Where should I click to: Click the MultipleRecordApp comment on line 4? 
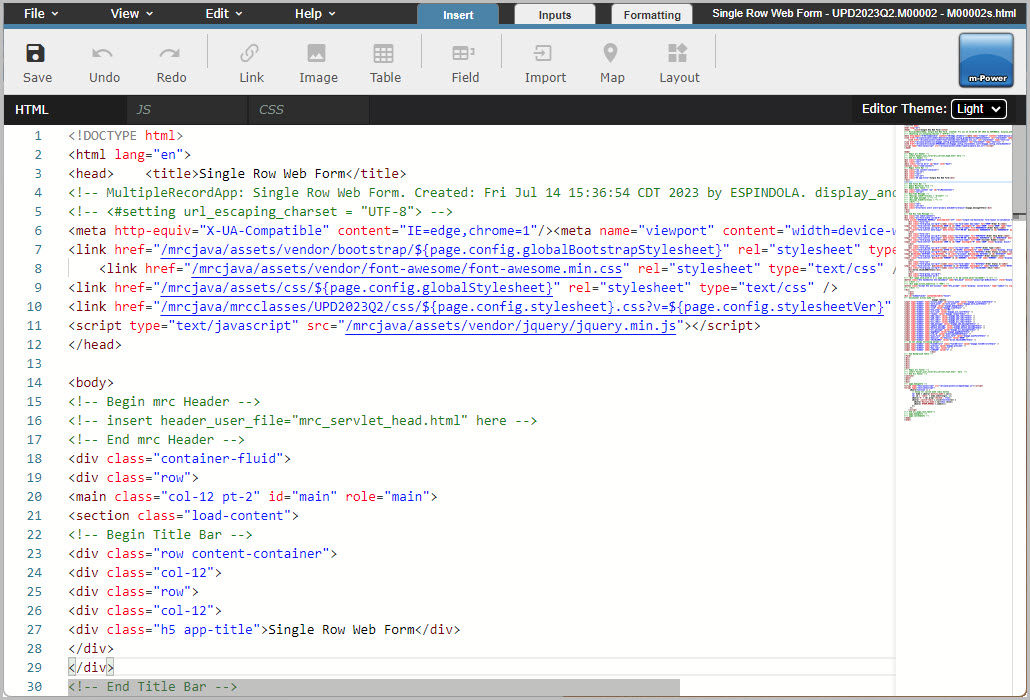[x=482, y=193]
